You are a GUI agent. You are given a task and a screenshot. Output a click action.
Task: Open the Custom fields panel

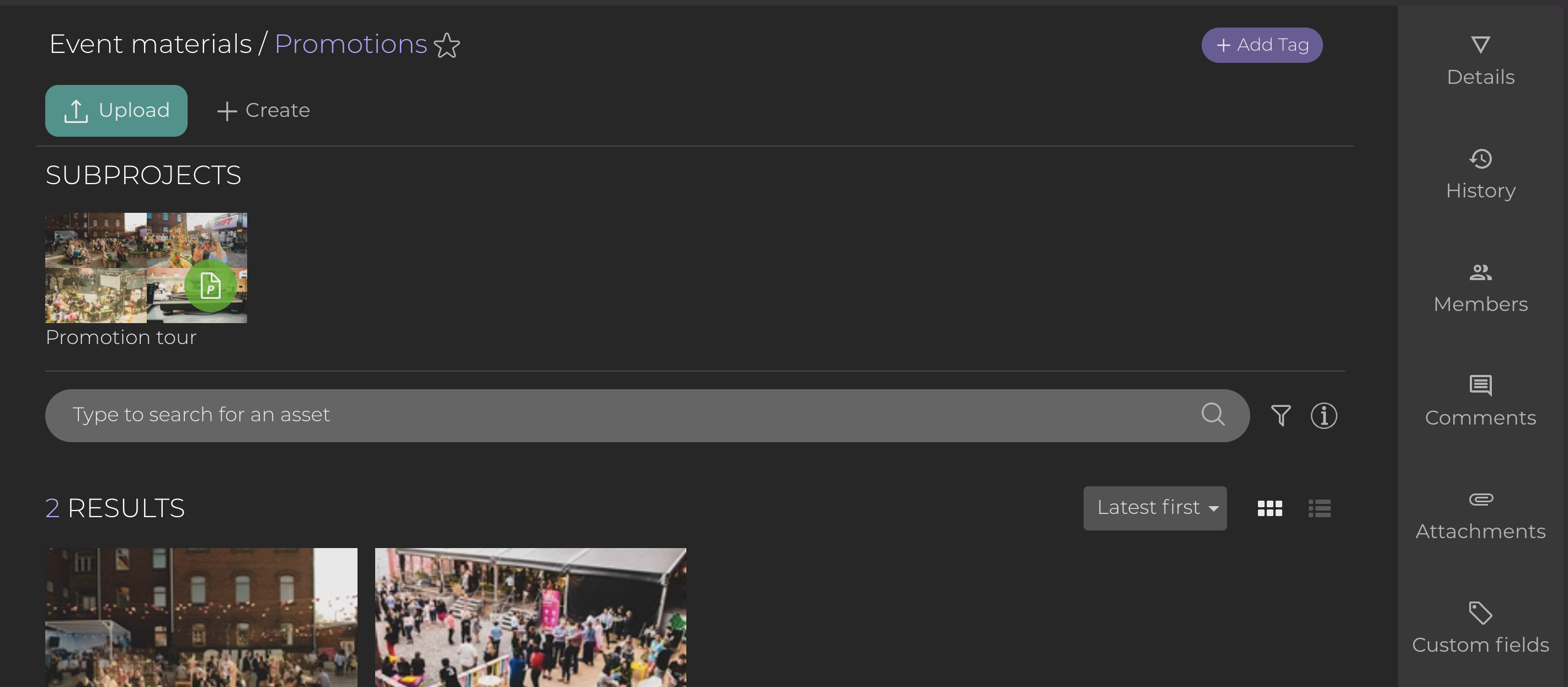(1480, 628)
